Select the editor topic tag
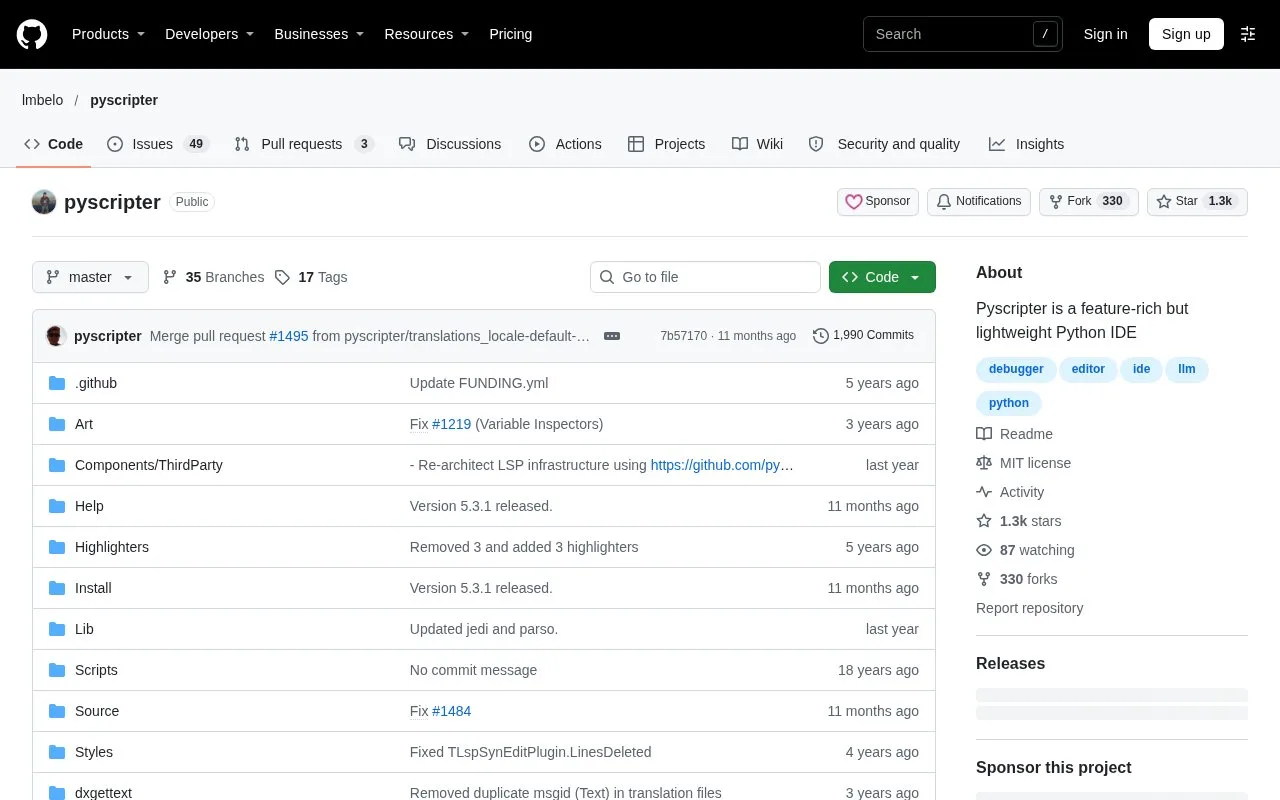 (x=1088, y=369)
